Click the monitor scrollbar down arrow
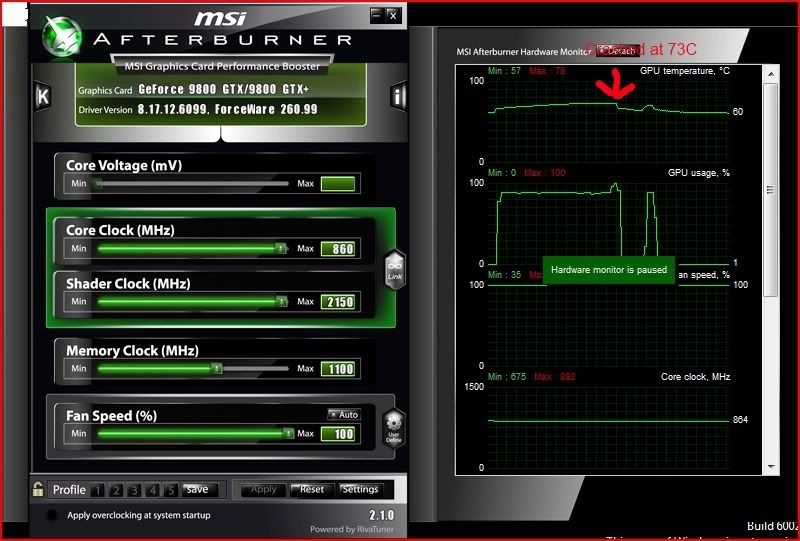800x541 pixels. coord(771,466)
